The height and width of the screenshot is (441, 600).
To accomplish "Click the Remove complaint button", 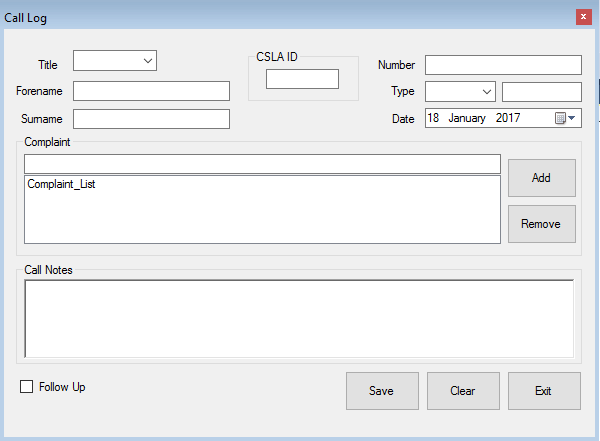I will point(542,224).
